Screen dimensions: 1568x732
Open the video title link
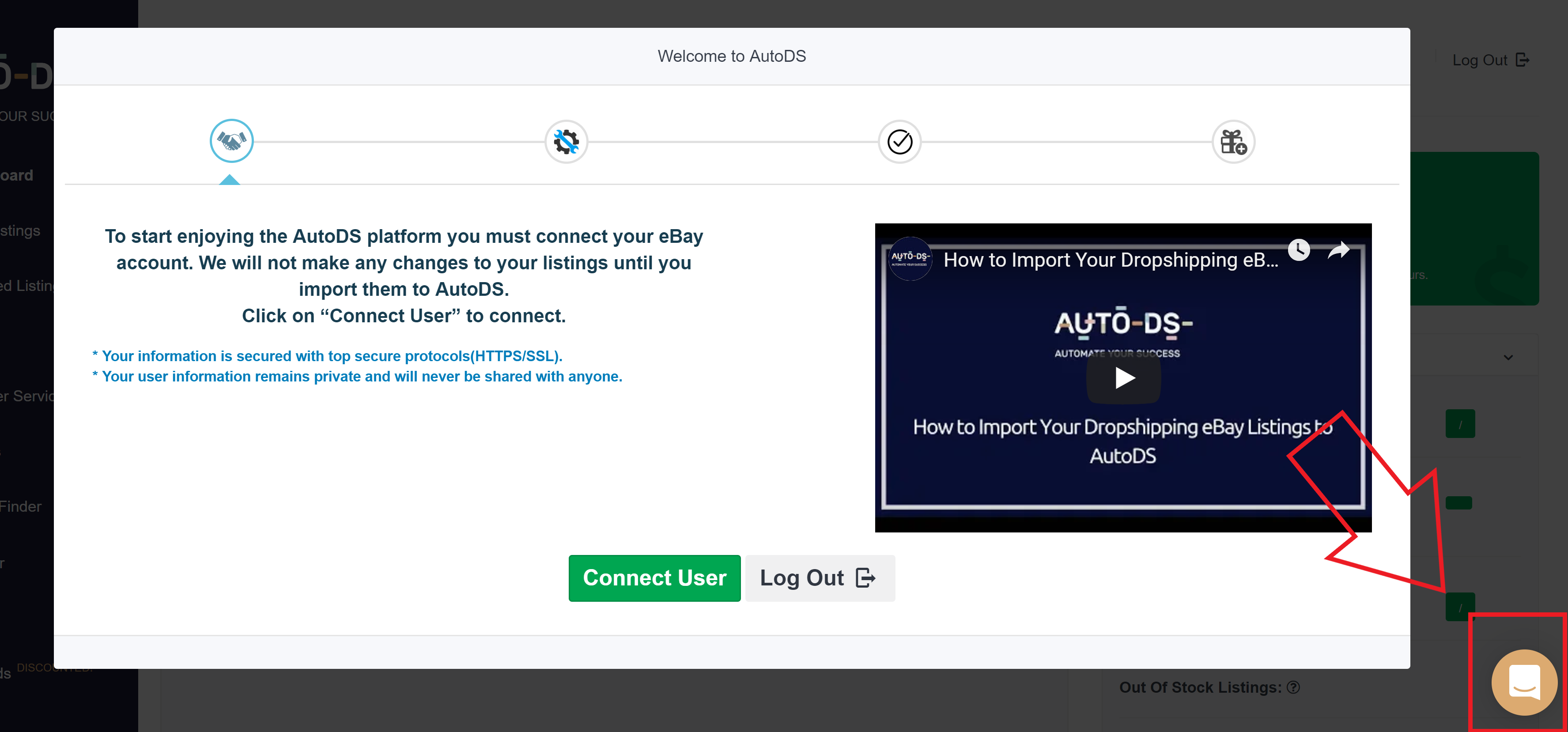pos(1110,260)
